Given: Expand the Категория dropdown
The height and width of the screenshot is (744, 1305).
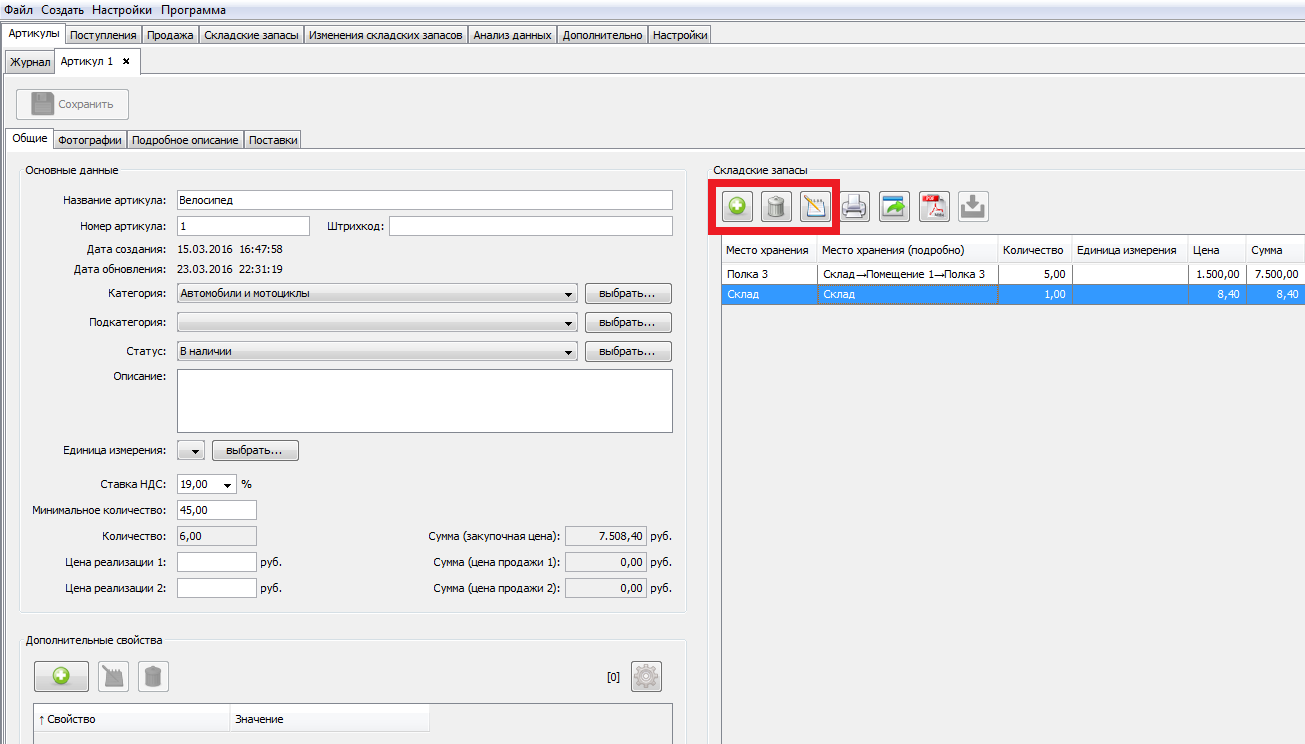Looking at the screenshot, I should coord(569,294).
